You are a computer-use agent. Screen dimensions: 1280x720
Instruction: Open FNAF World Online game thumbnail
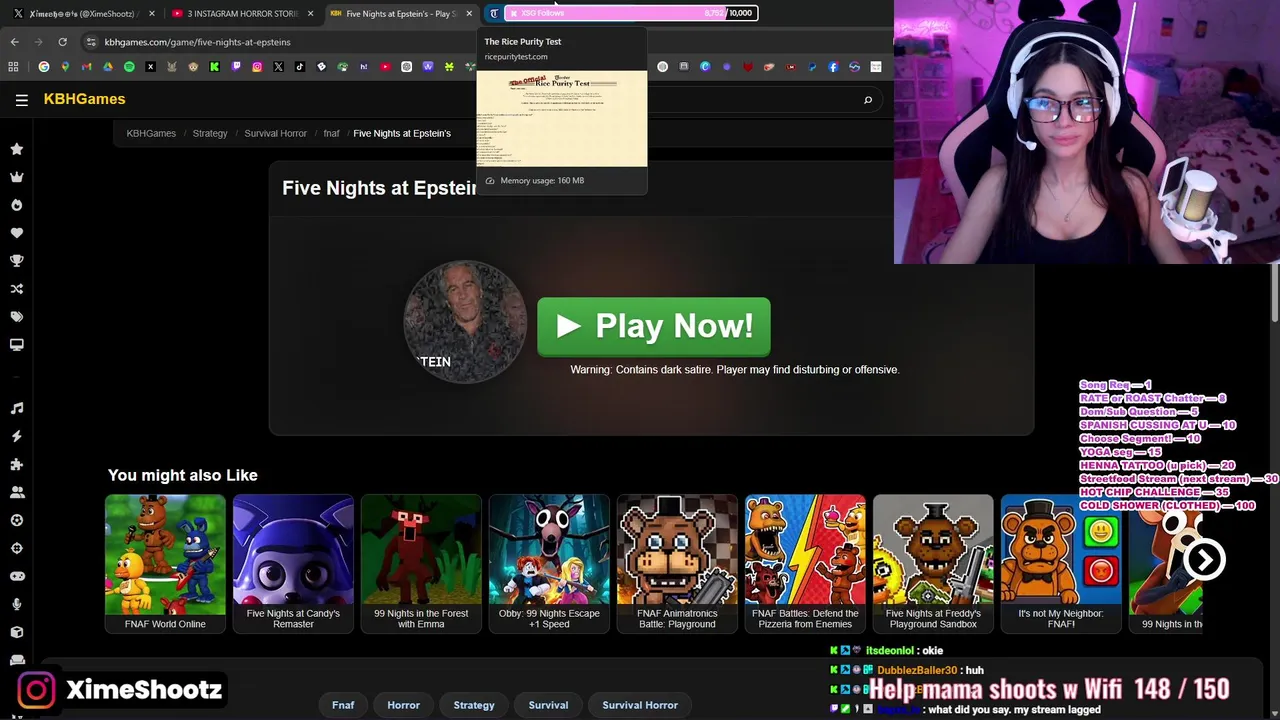pos(165,563)
